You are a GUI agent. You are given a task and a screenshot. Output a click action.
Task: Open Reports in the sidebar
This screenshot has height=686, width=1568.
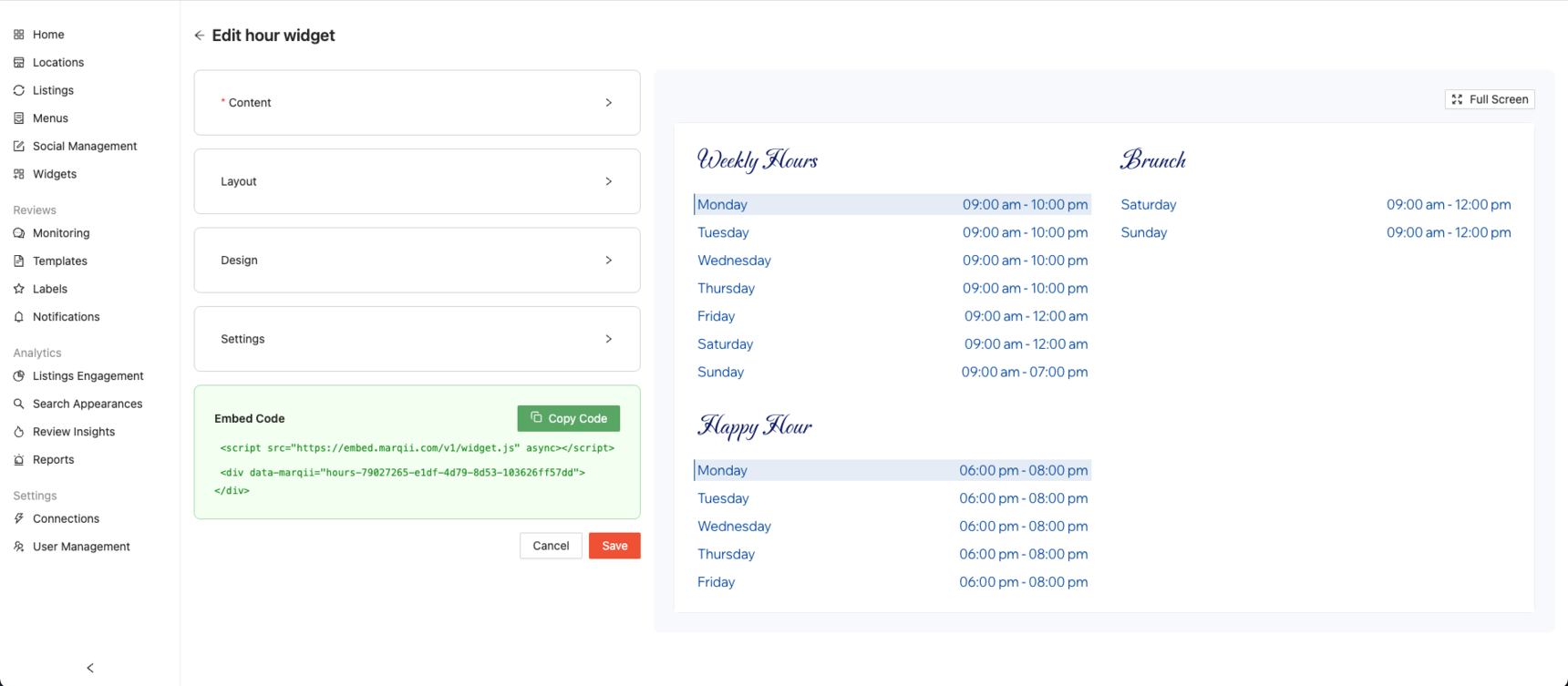point(53,460)
